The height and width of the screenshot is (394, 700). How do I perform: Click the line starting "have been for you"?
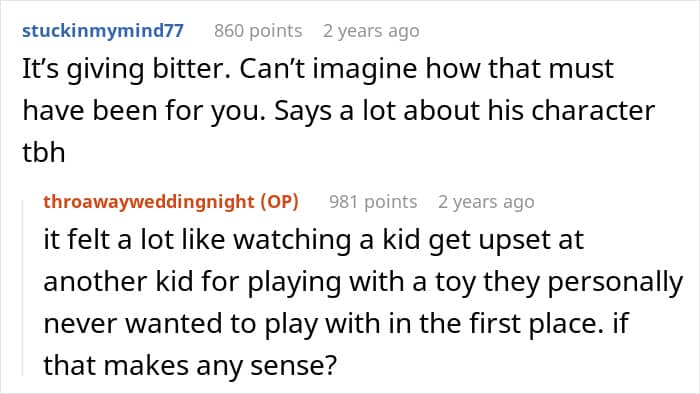point(338,111)
